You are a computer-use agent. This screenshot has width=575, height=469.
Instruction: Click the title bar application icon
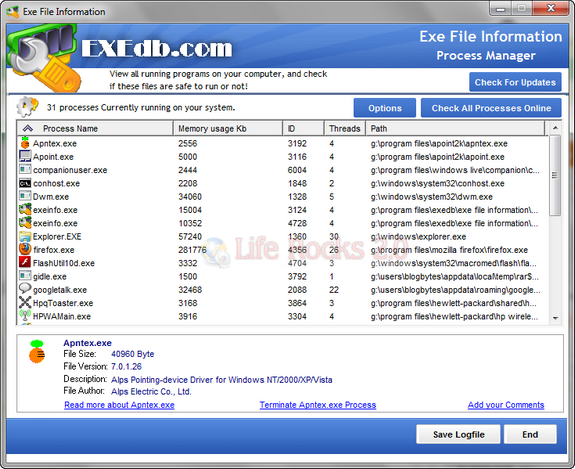13,11
